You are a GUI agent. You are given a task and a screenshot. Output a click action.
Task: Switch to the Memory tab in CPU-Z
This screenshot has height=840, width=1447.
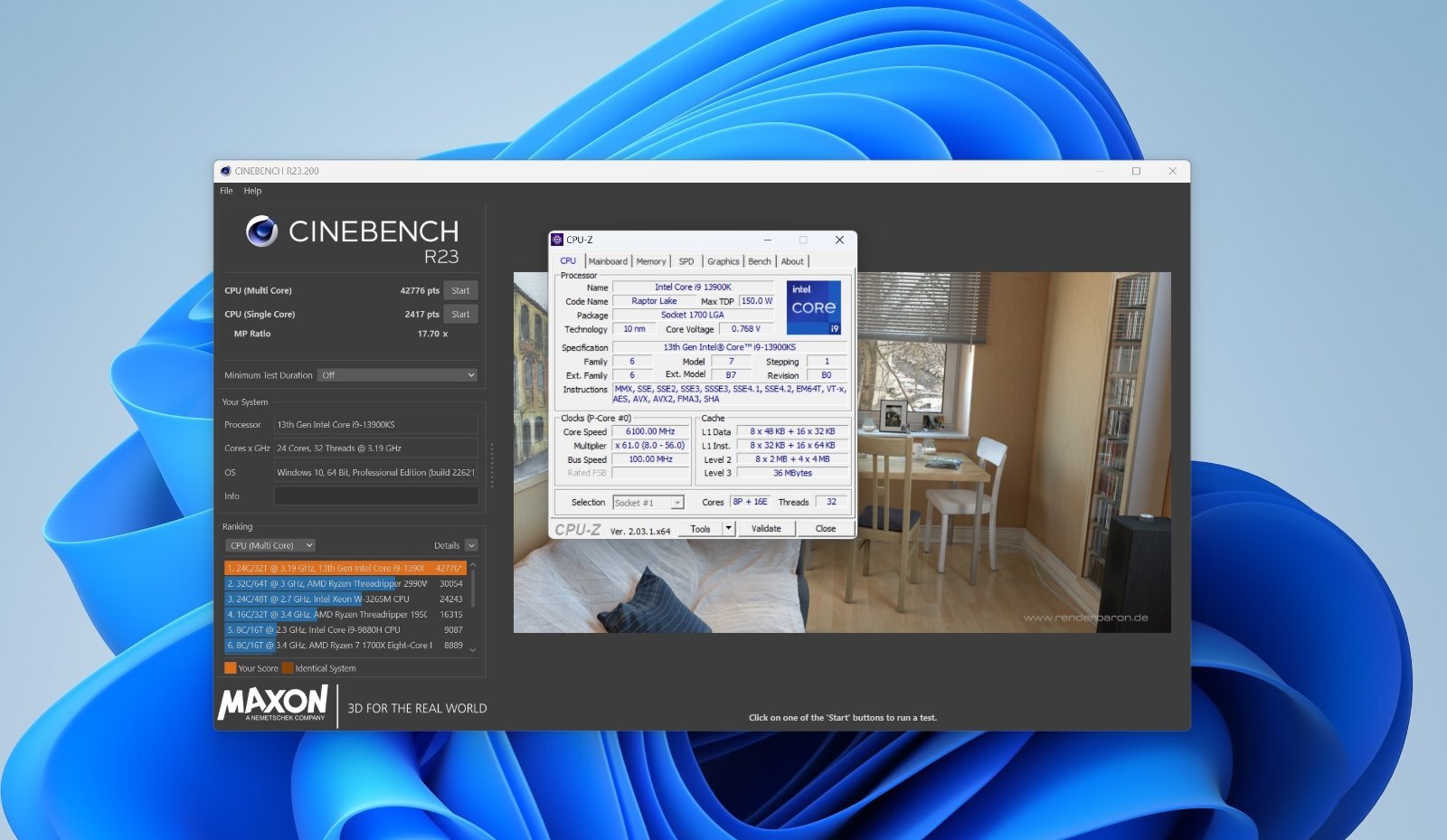click(651, 261)
